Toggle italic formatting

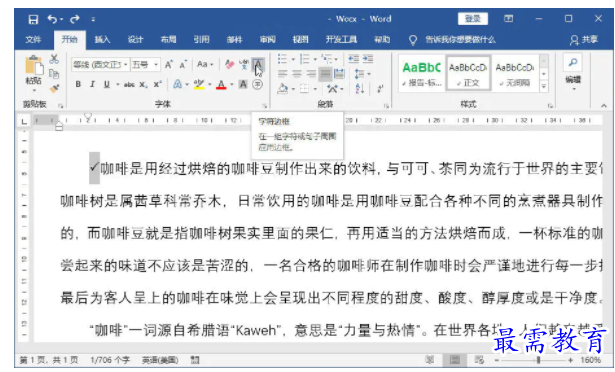(93, 84)
